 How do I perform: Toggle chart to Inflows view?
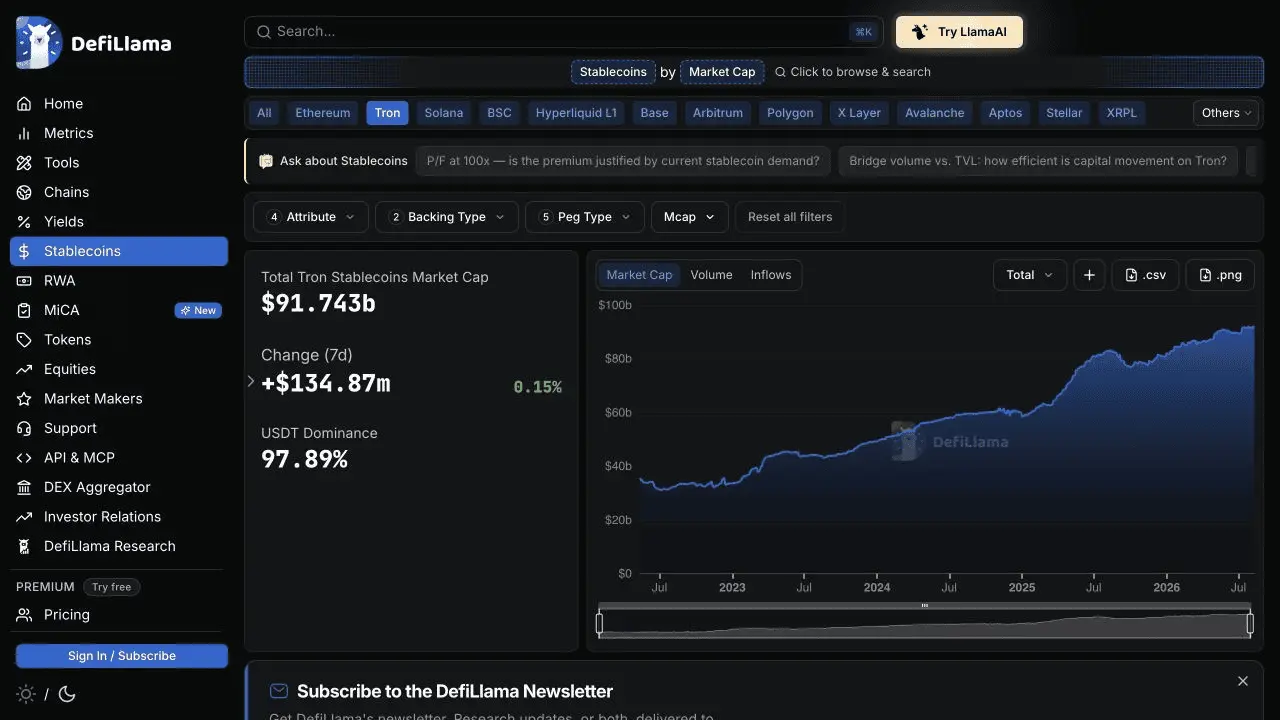771,275
